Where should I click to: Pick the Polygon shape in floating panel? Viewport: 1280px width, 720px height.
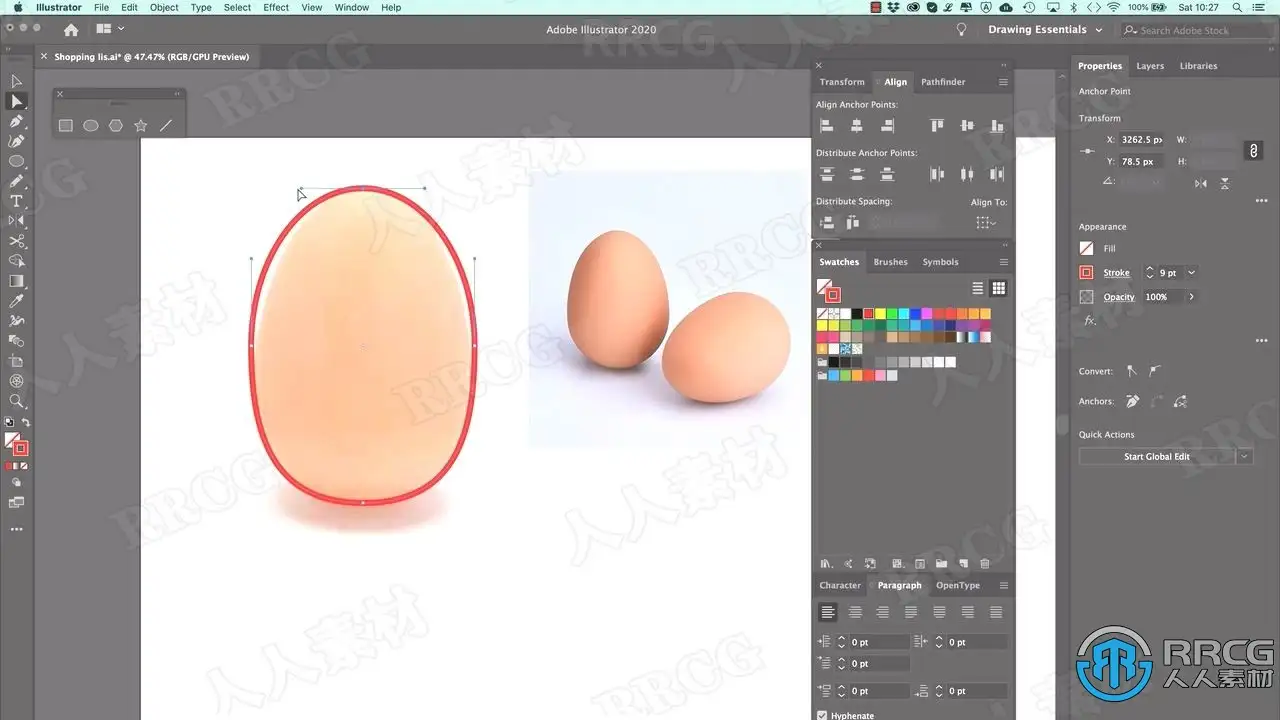116,126
